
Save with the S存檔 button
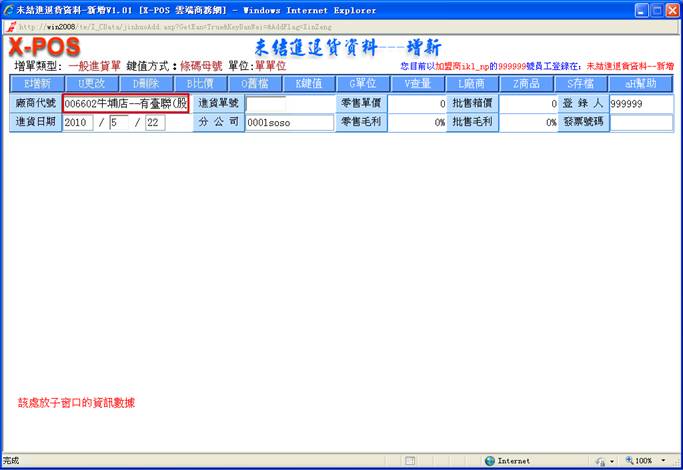click(581, 84)
